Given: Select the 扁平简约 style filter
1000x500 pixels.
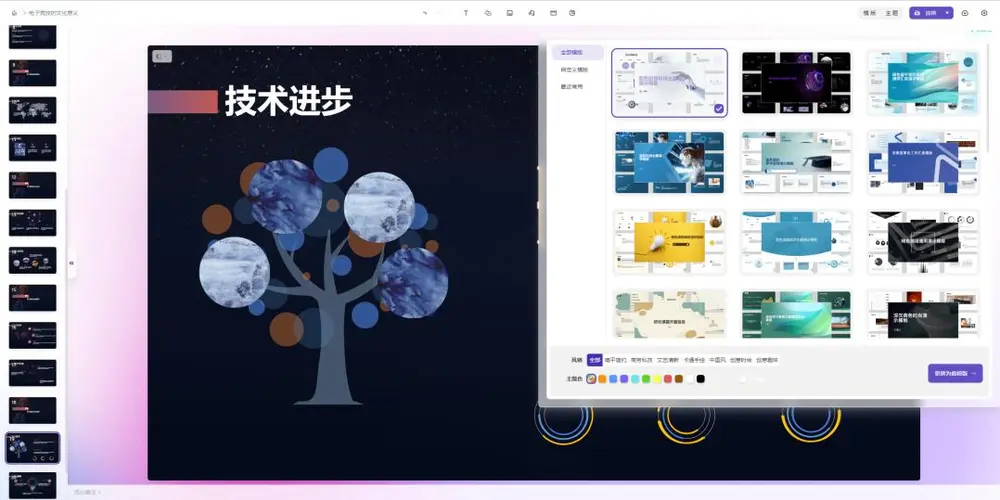Looking at the screenshot, I should click(615, 360).
